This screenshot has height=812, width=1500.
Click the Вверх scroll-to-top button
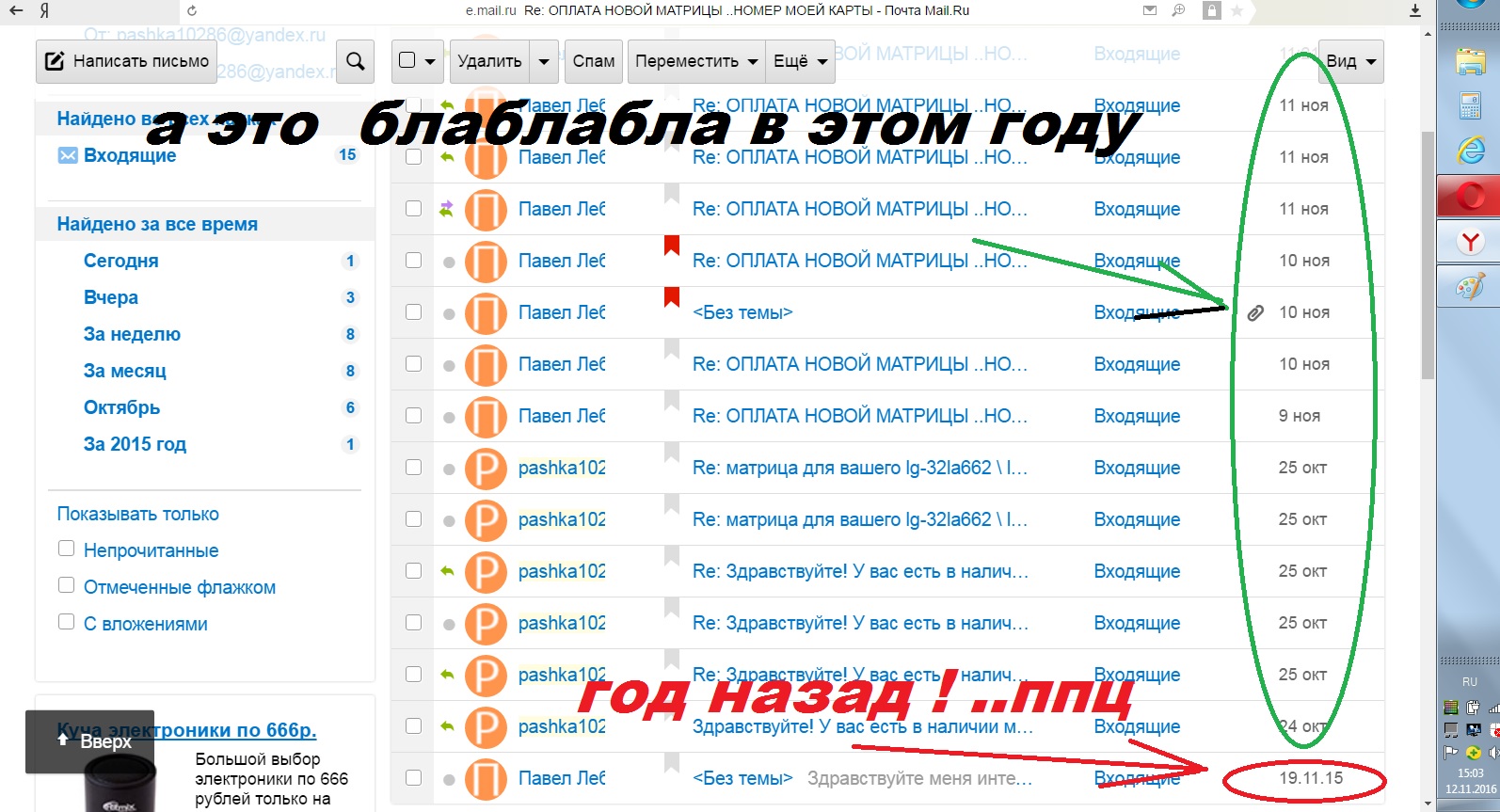pos(94,741)
